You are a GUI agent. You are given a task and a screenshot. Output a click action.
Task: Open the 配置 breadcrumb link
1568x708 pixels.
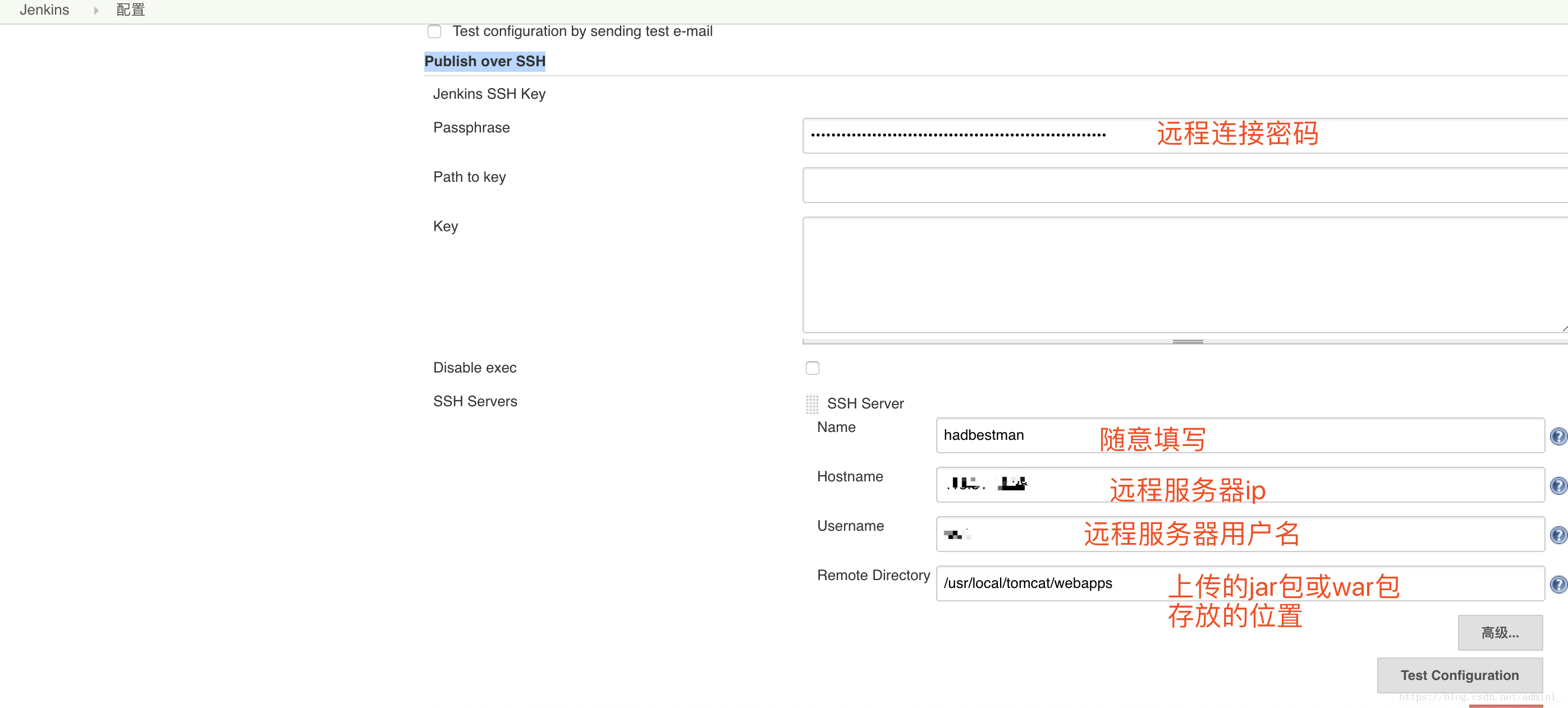tap(131, 10)
